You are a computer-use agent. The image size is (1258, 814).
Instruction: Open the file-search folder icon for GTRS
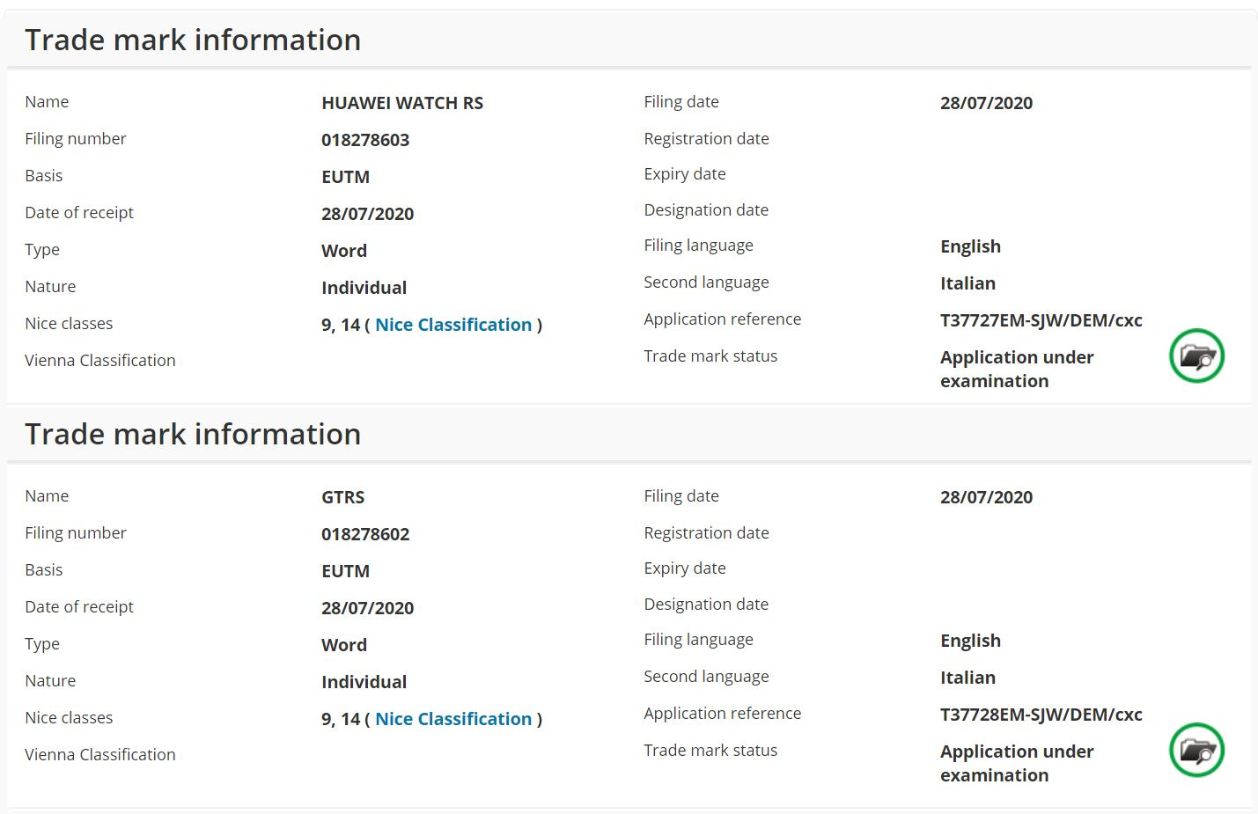pos(1197,750)
